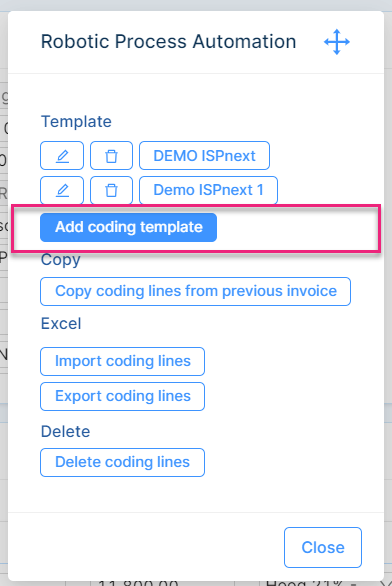Image resolution: width=392 pixels, height=586 pixels.
Task: Click the Excel section heading
Action: tap(61, 324)
